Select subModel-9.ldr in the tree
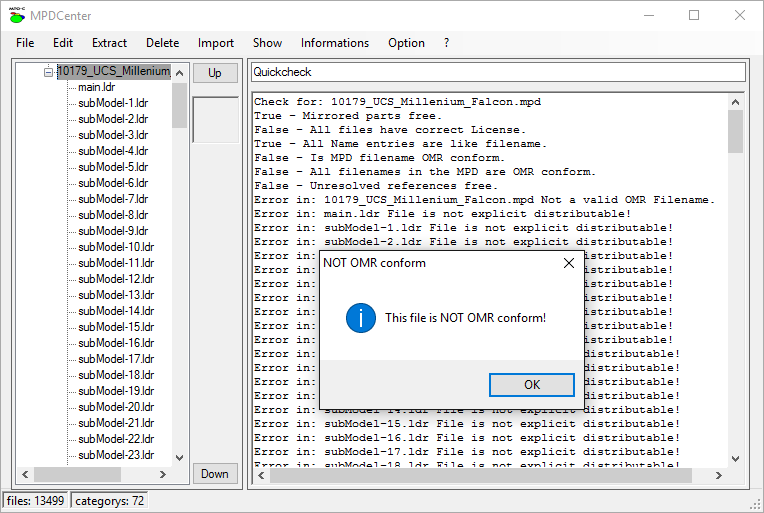Image resolution: width=764 pixels, height=513 pixels. tap(113, 231)
